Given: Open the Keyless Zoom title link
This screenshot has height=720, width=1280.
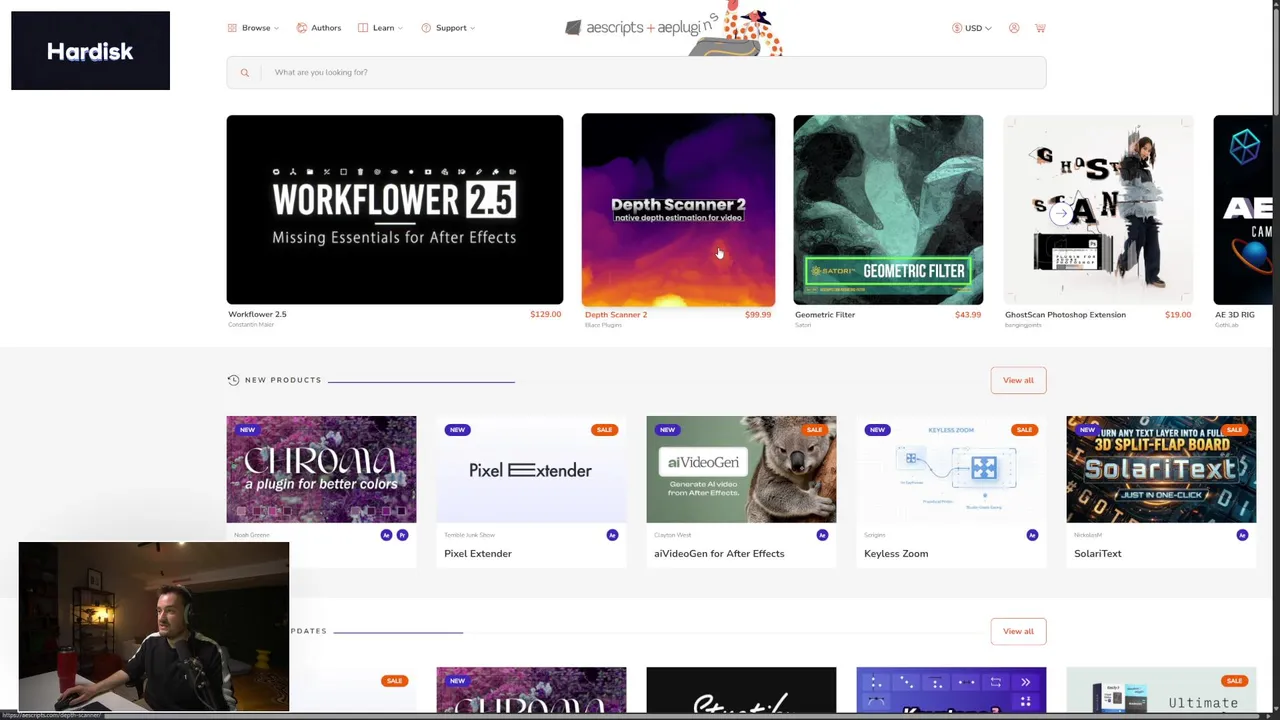Looking at the screenshot, I should pos(896,553).
